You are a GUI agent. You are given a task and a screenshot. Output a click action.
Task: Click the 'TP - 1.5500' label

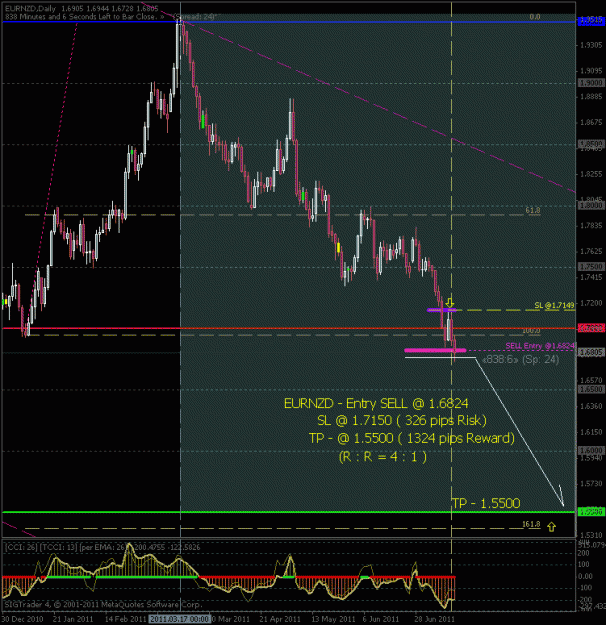(486, 503)
